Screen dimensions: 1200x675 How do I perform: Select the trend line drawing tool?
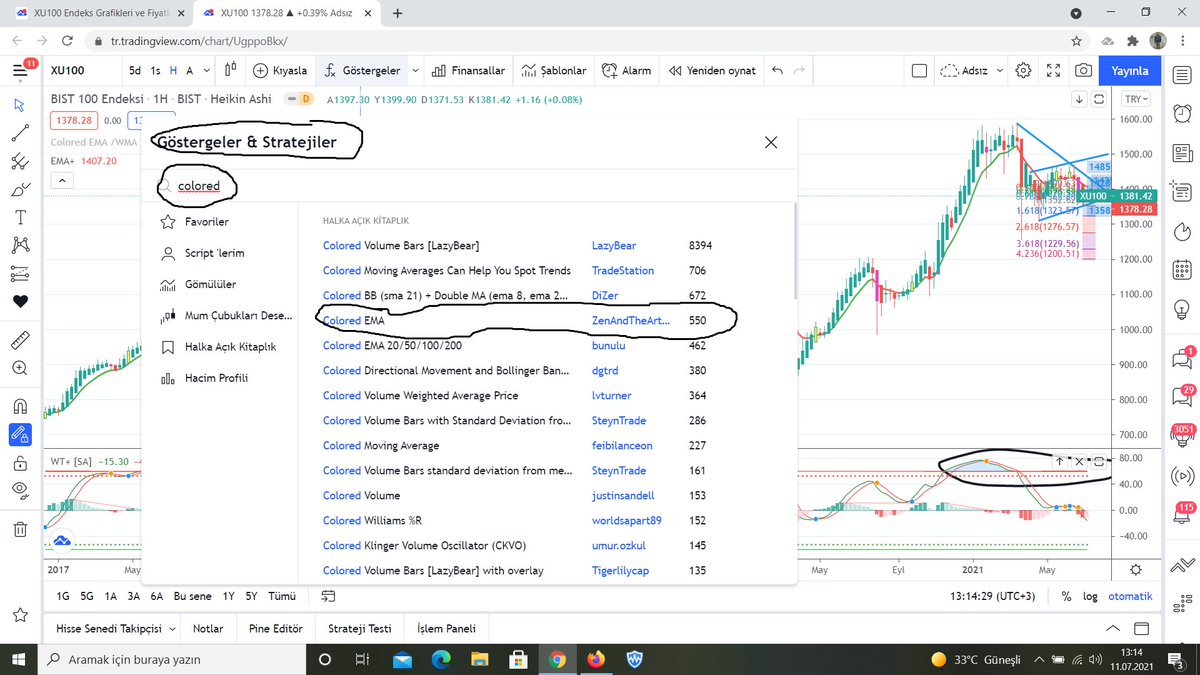(20, 133)
